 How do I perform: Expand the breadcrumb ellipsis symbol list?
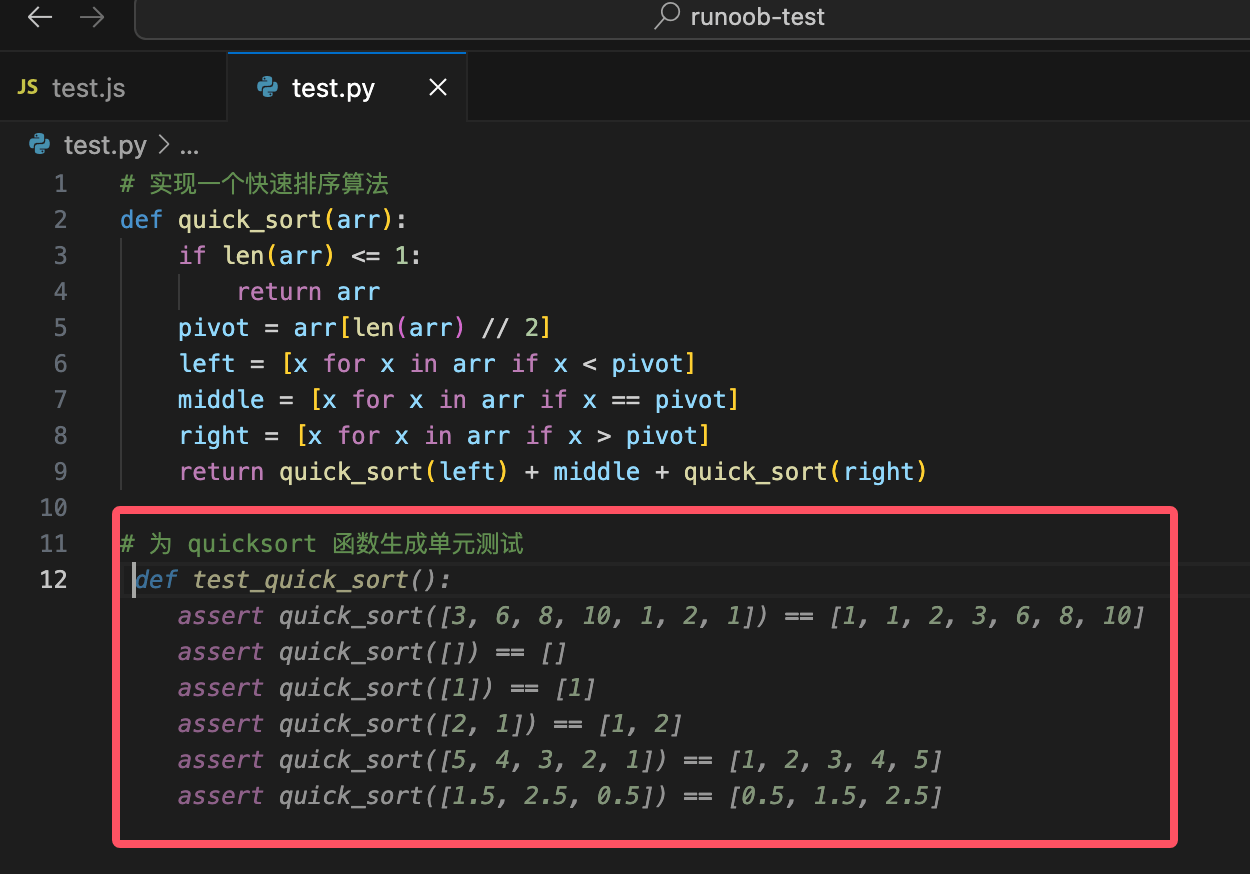tap(189, 146)
